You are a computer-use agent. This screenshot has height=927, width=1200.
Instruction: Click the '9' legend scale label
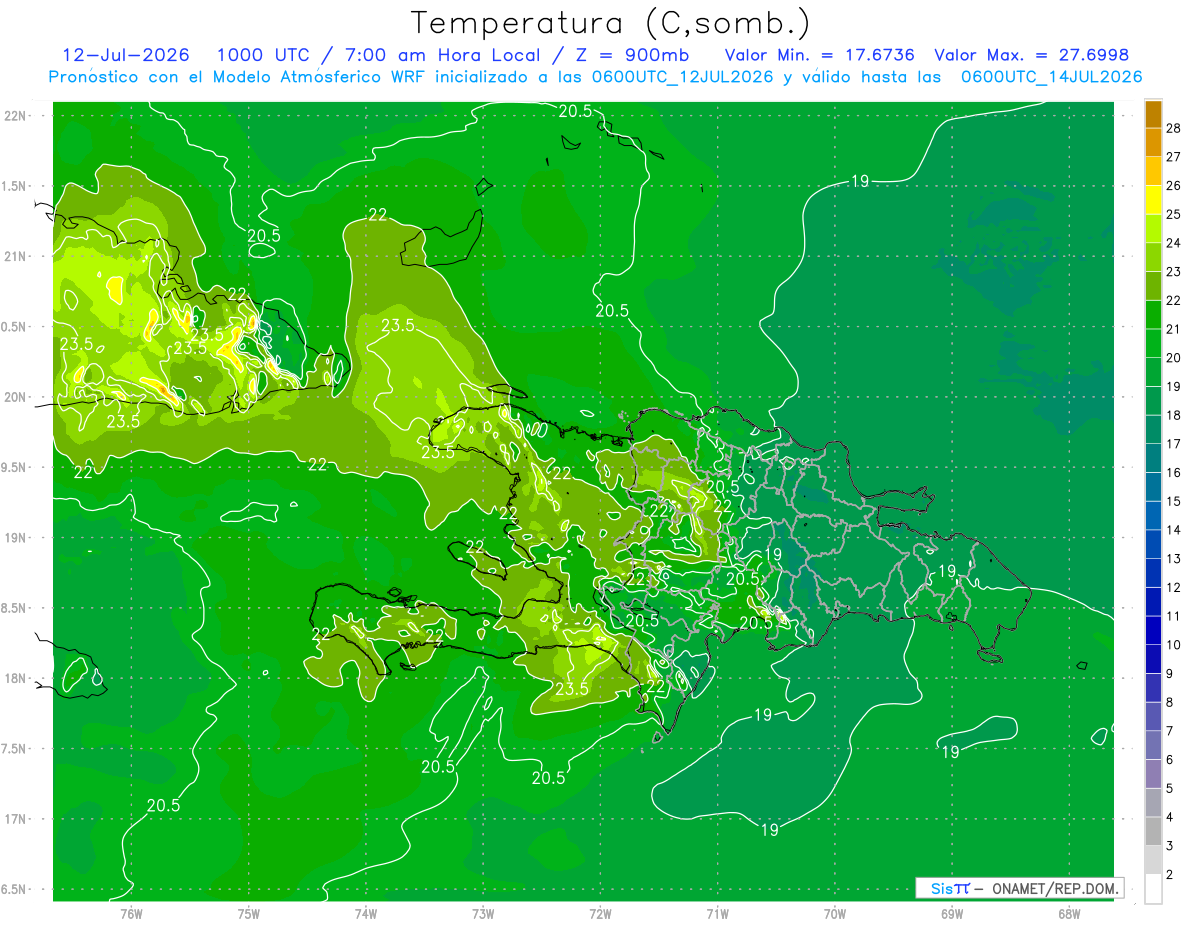1171,674
